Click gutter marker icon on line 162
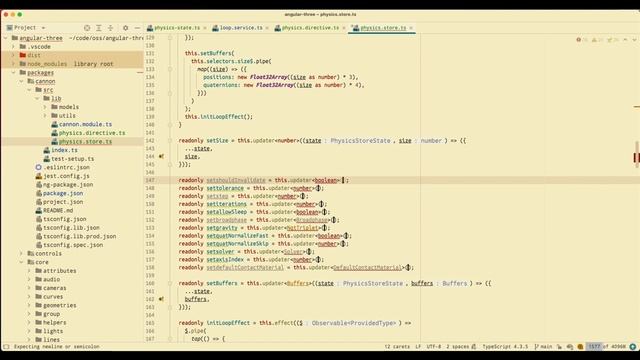Image resolution: width=640 pixels, height=360 pixels. (x=162, y=299)
